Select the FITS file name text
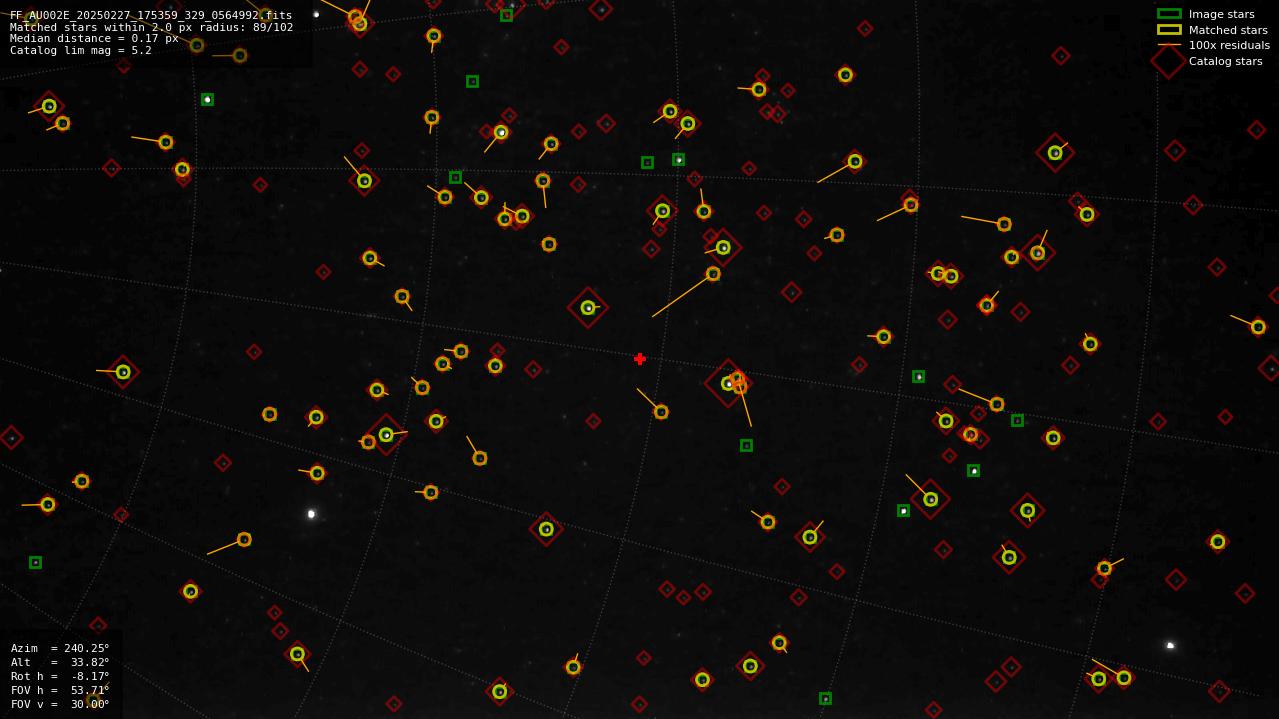The width and height of the screenshot is (1279, 719). [x=151, y=15]
